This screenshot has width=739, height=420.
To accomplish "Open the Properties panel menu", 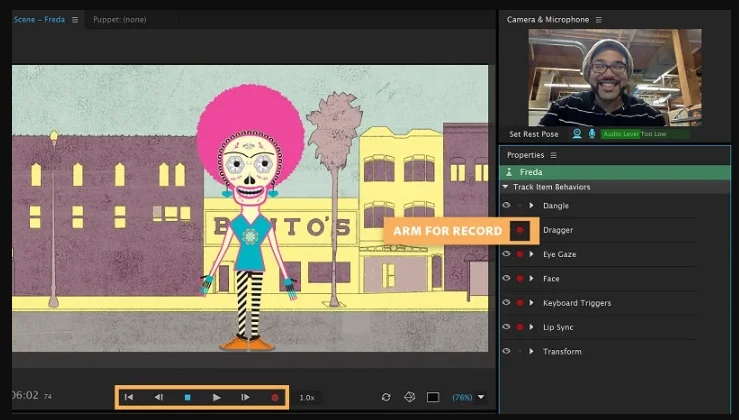I will (553, 155).
